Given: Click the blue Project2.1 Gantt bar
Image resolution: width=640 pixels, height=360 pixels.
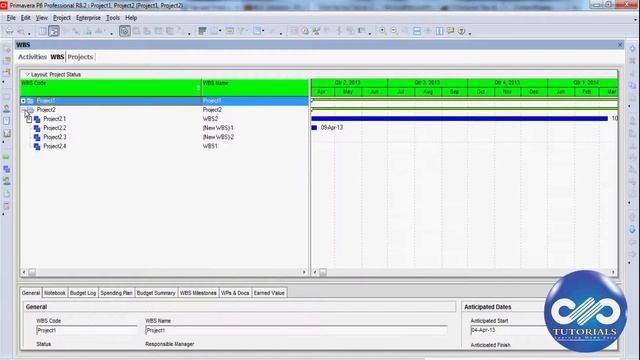Looking at the screenshot, I should (x=460, y=119).
